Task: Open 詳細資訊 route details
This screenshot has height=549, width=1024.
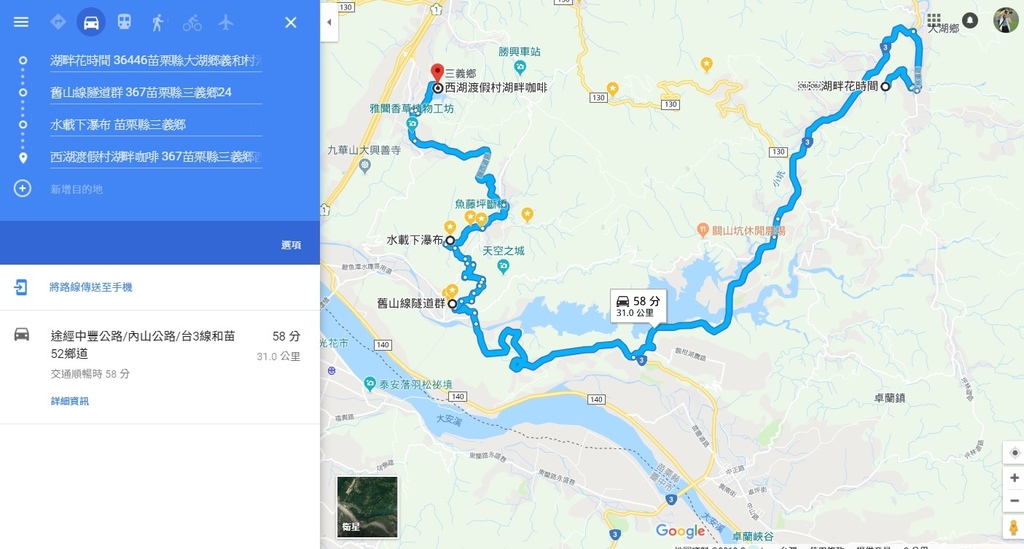Action: (x=70, y=401)
